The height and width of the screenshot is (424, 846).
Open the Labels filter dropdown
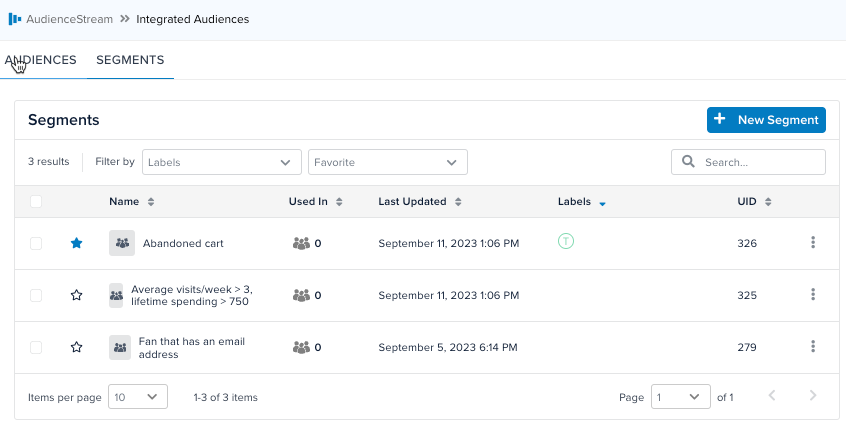(222, 162)
